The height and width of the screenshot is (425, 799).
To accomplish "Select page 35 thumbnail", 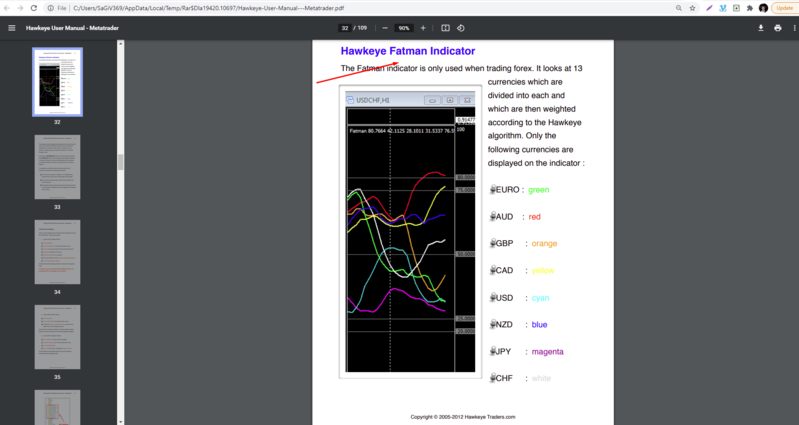I will (x=57, y=337).
